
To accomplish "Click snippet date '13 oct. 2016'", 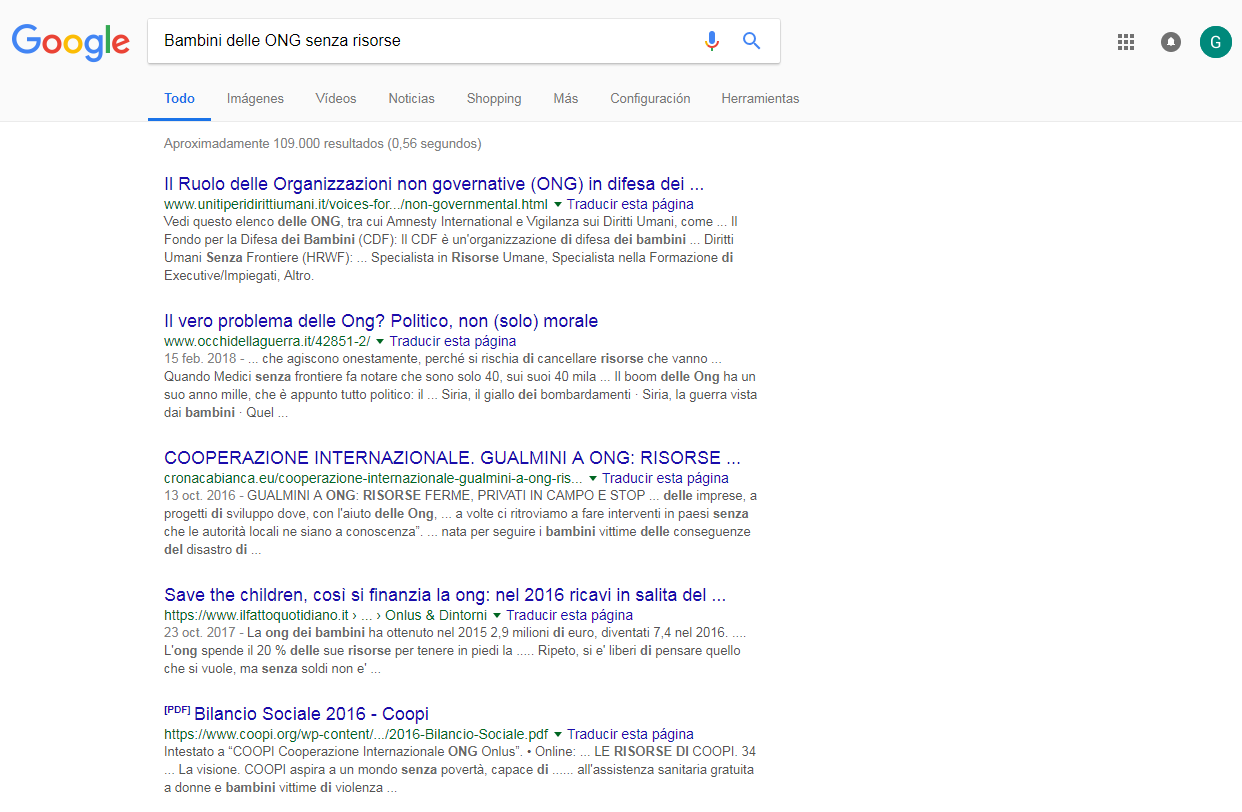I will click(x=200, y=496).
